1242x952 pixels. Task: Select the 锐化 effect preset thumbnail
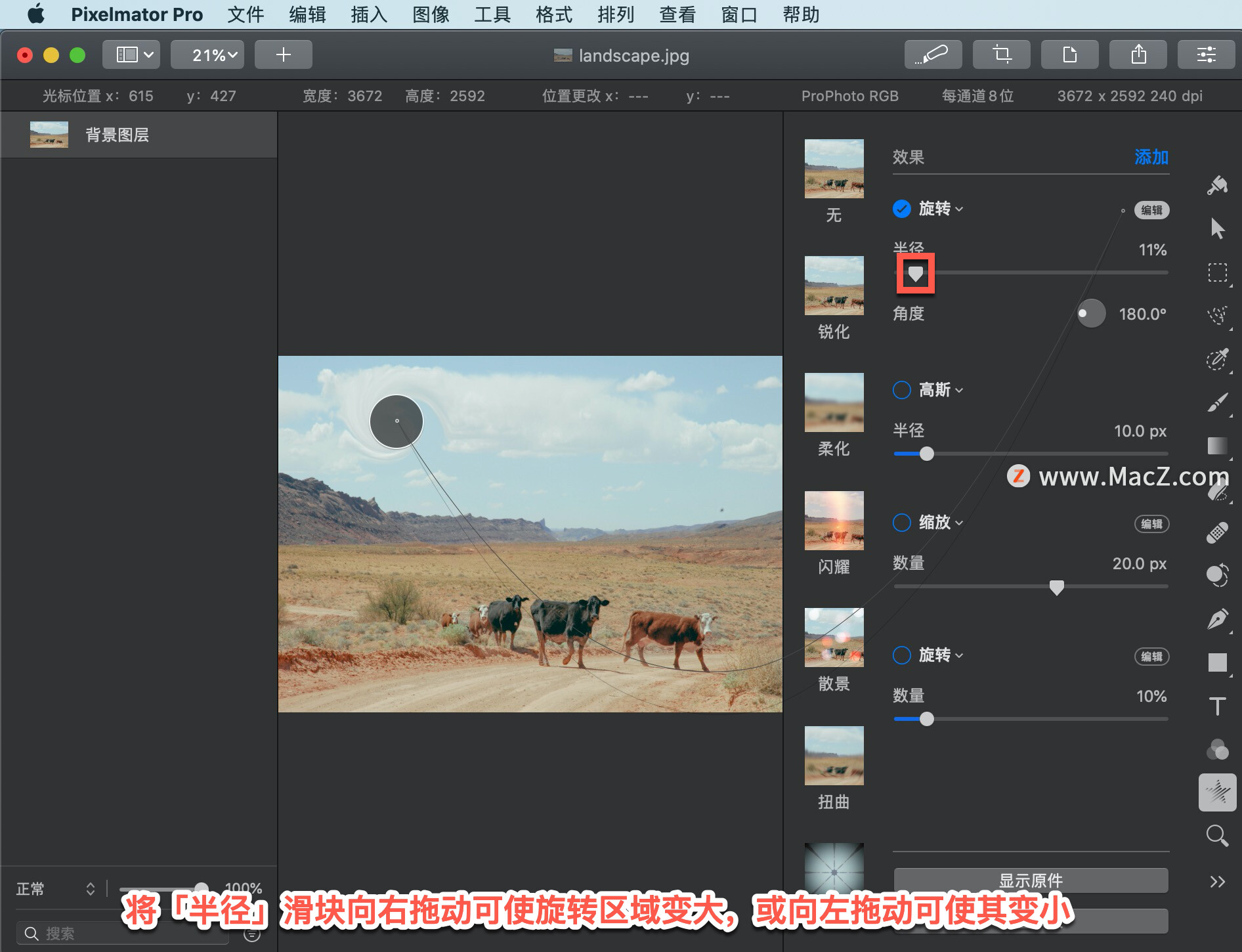(834, 286)
